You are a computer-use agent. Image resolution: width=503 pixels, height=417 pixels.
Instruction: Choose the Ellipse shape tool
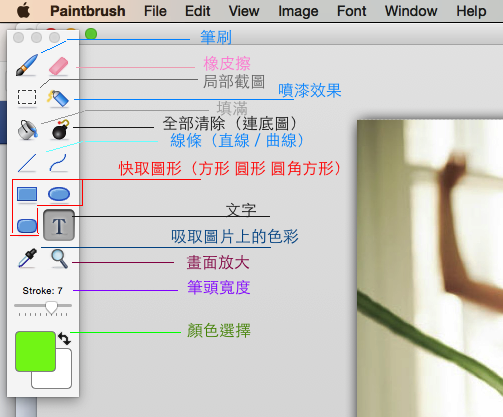pyautogui.click(x=59, y=194)
